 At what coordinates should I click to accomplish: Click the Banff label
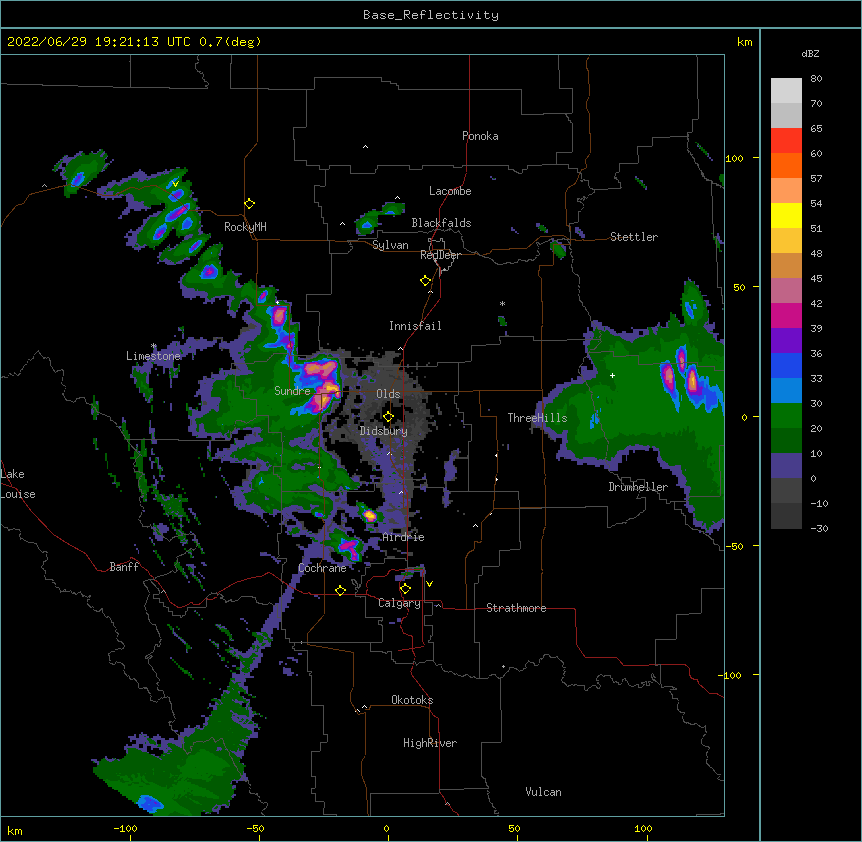(124, 567)
